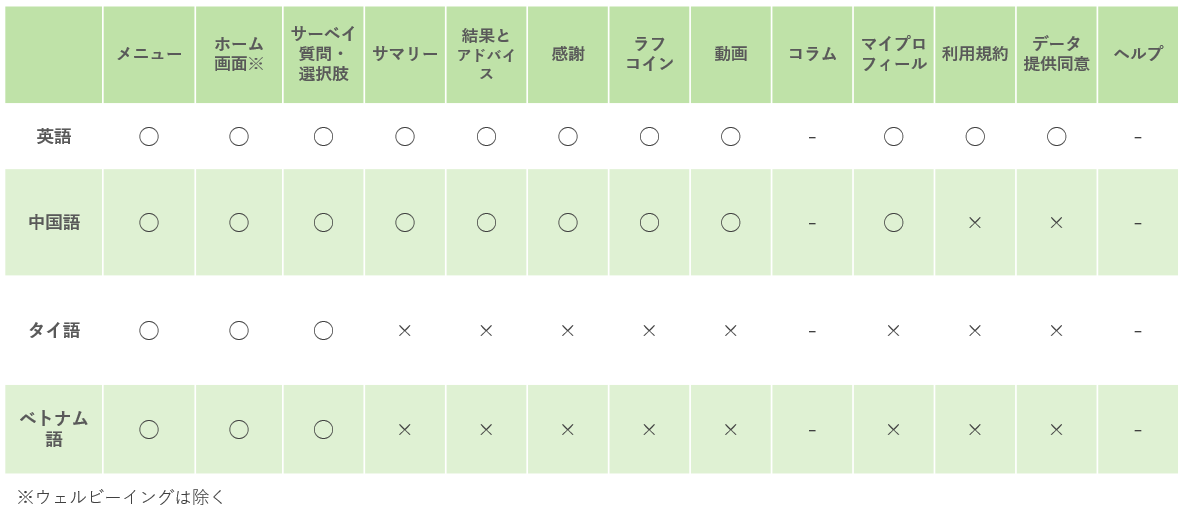Select the 英語 row label
This screenshot has height=513, width=1183.
(x=54, y=137)
